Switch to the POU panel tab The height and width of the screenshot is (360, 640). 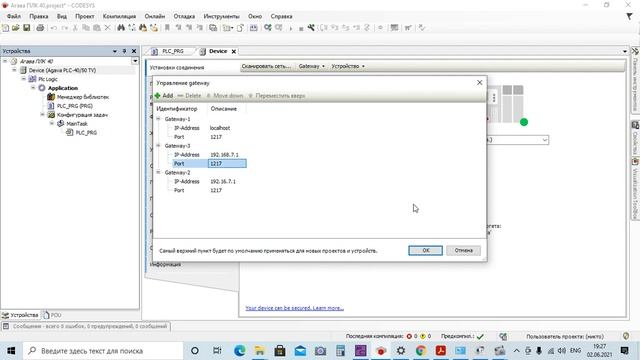pyautogui.click(x=53, y=315)
